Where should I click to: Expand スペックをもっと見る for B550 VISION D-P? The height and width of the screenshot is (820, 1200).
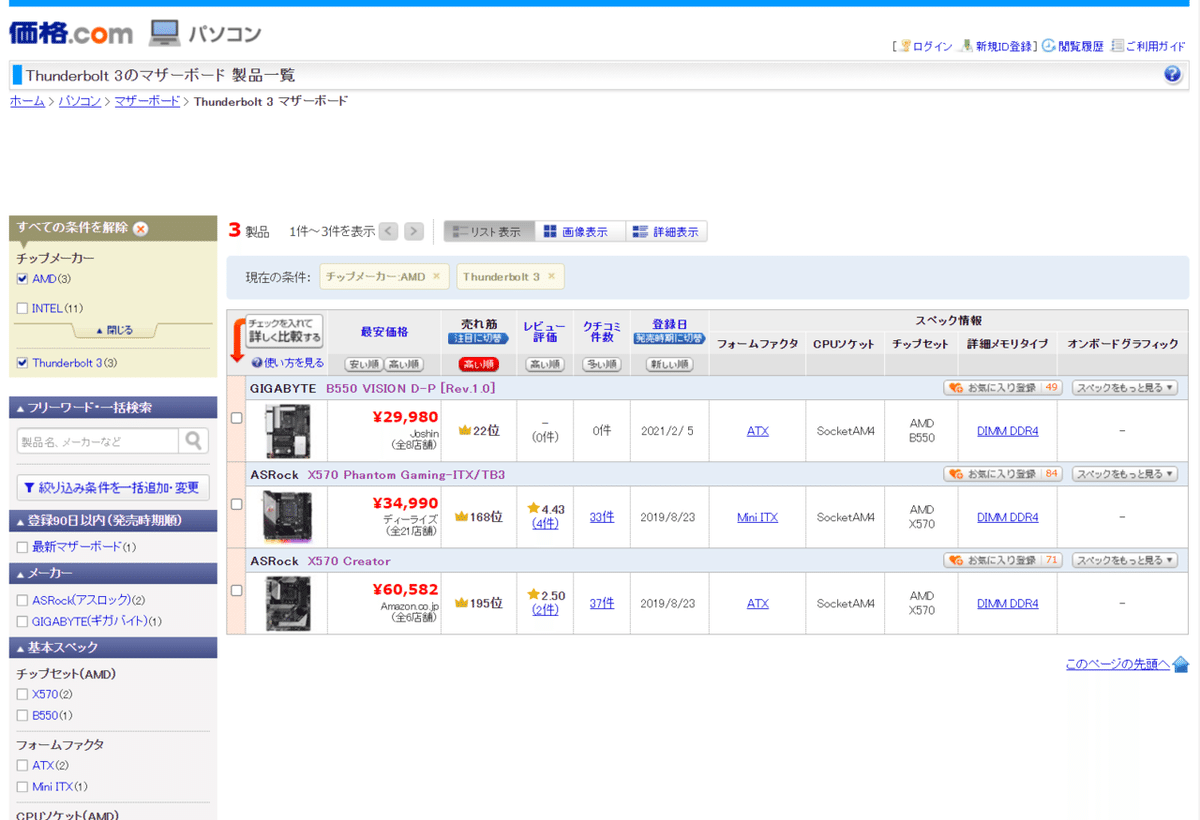click(1125, 388)
